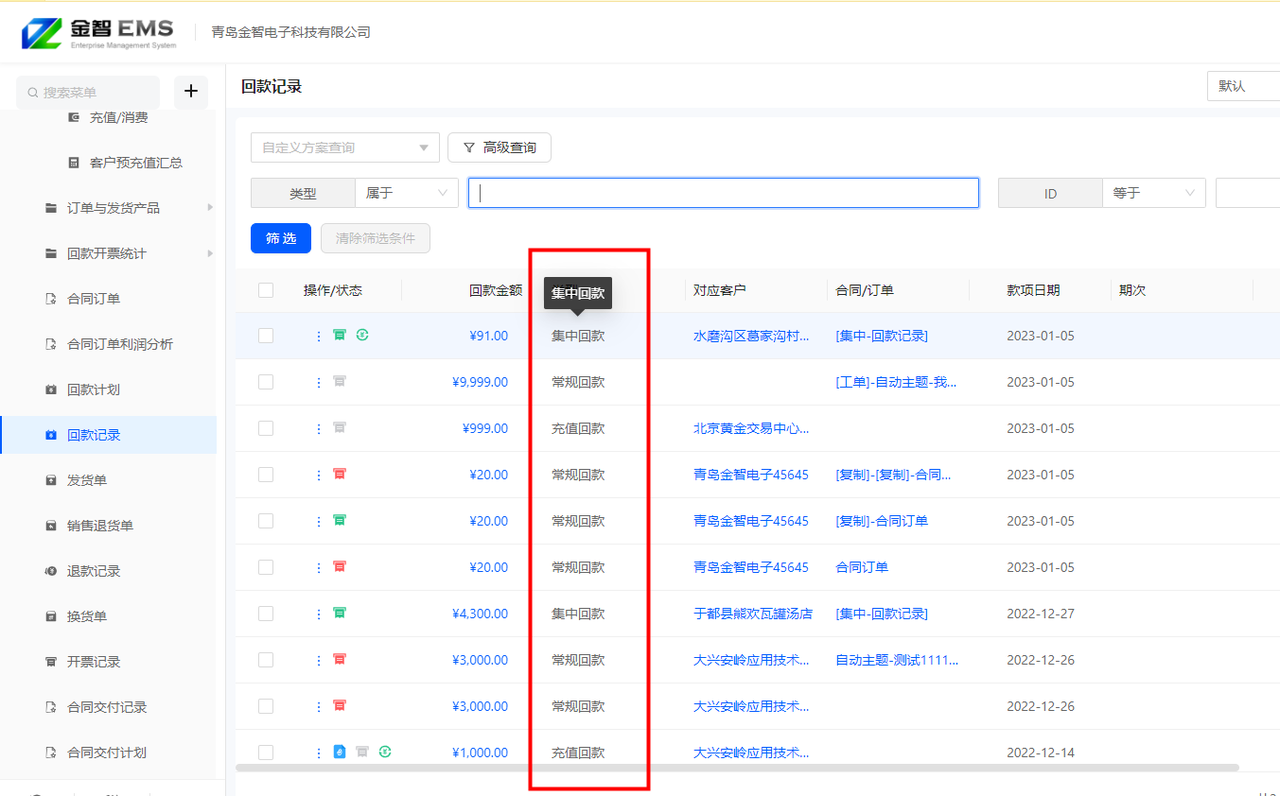The image size is (1280, 796).
Task: Open the three-dot menu for the ¥9,999.00 row
Action: click(x=319, y=382)
